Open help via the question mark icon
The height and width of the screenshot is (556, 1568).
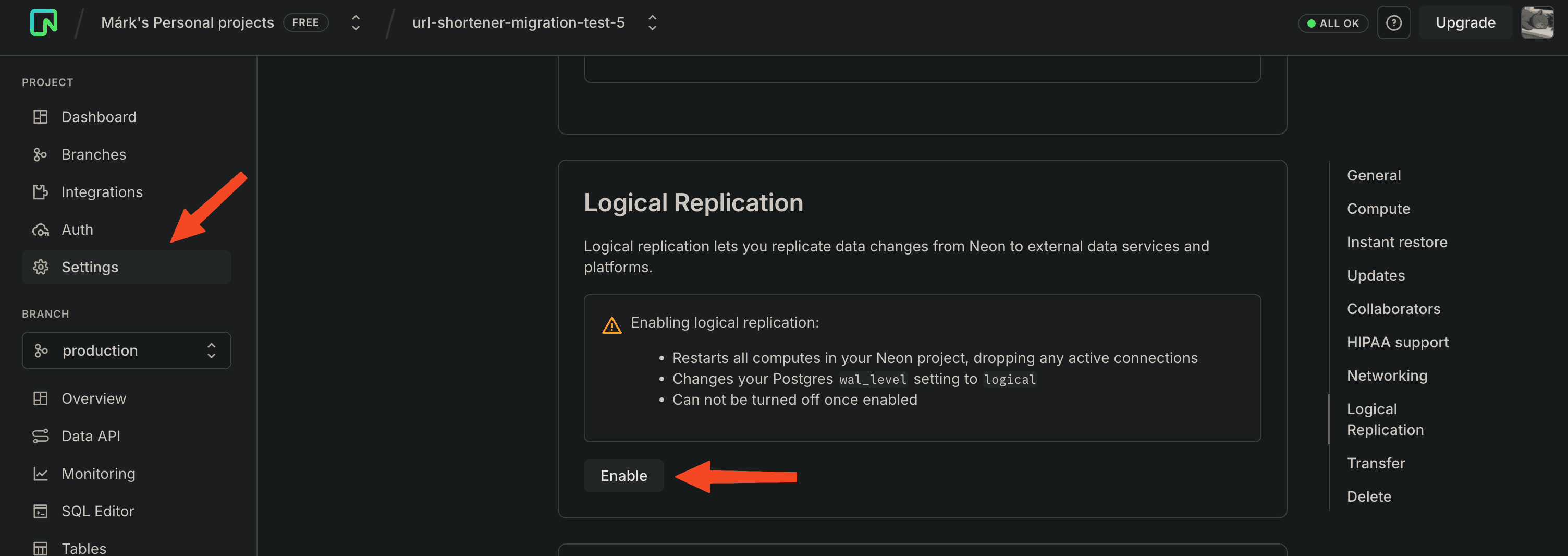point(1393,22)
